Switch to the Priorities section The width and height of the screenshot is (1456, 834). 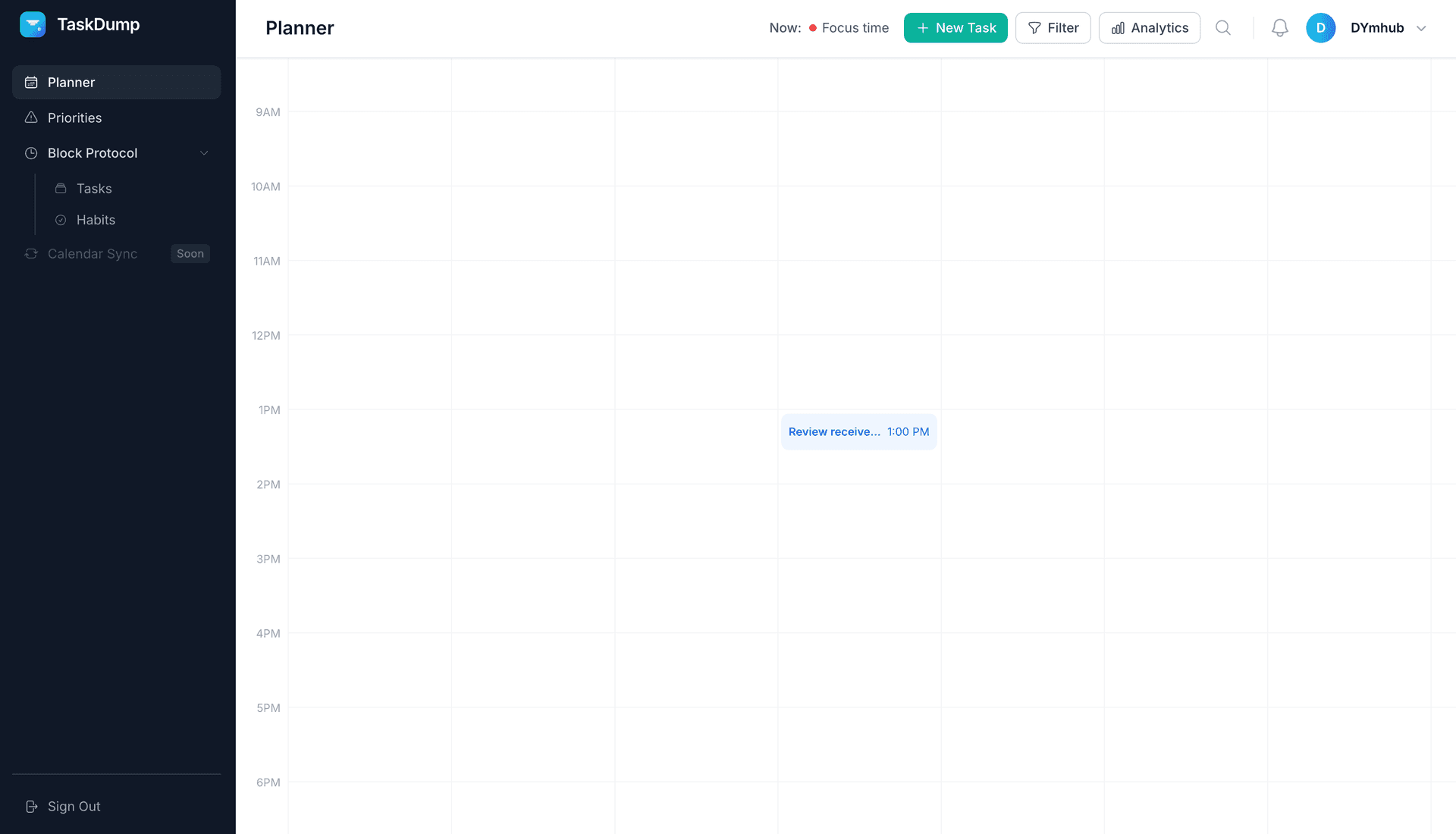pyautogui.click(x=74, y=118)
